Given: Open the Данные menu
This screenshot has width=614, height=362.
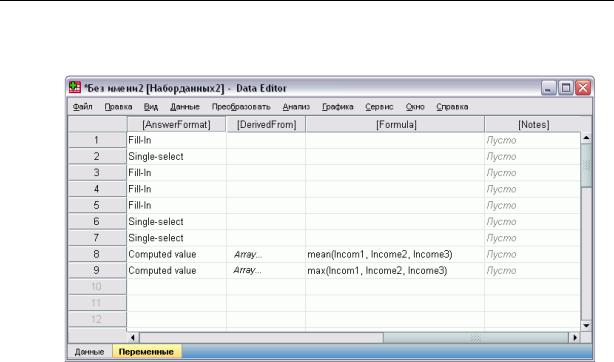Looking at the screenshot, I should [x=185, y=107].
